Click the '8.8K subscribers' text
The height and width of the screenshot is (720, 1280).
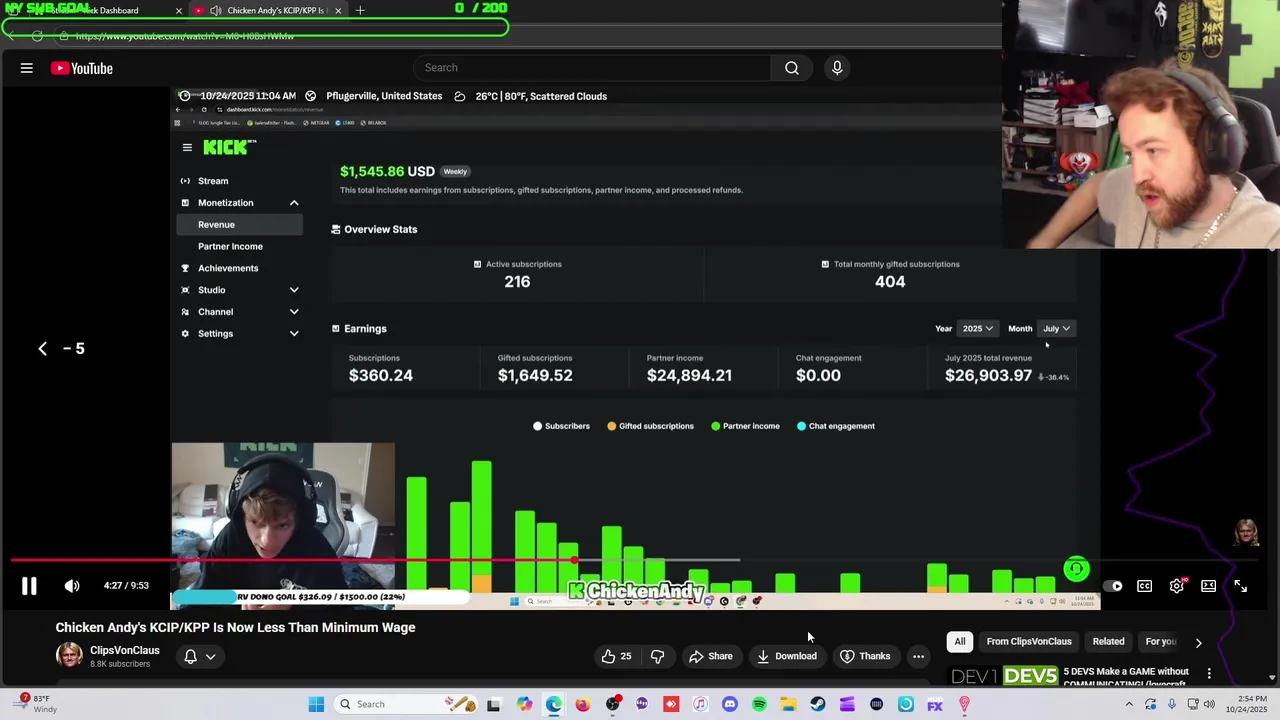pos(120,664)
